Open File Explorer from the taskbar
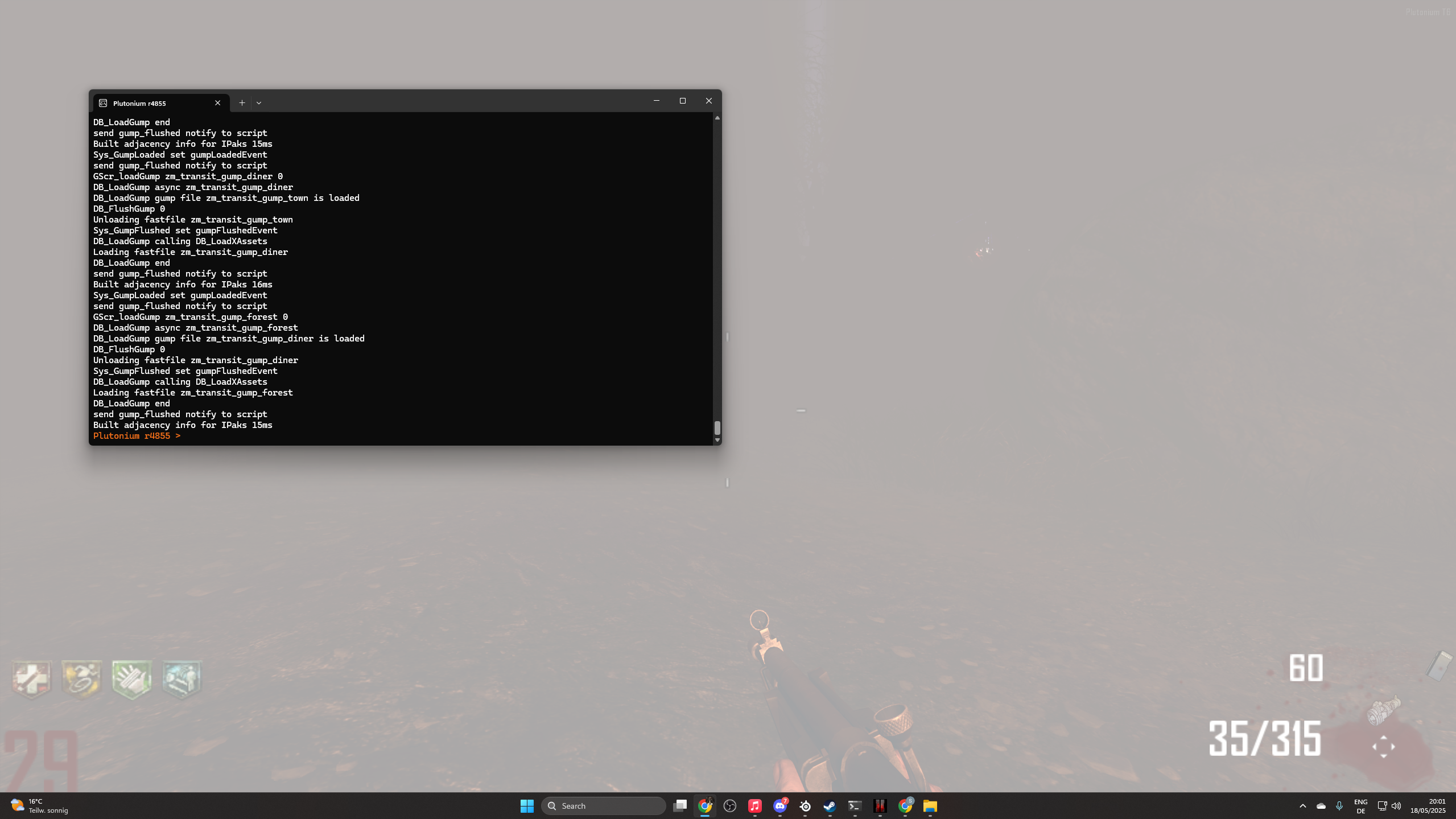 [930, 806]
